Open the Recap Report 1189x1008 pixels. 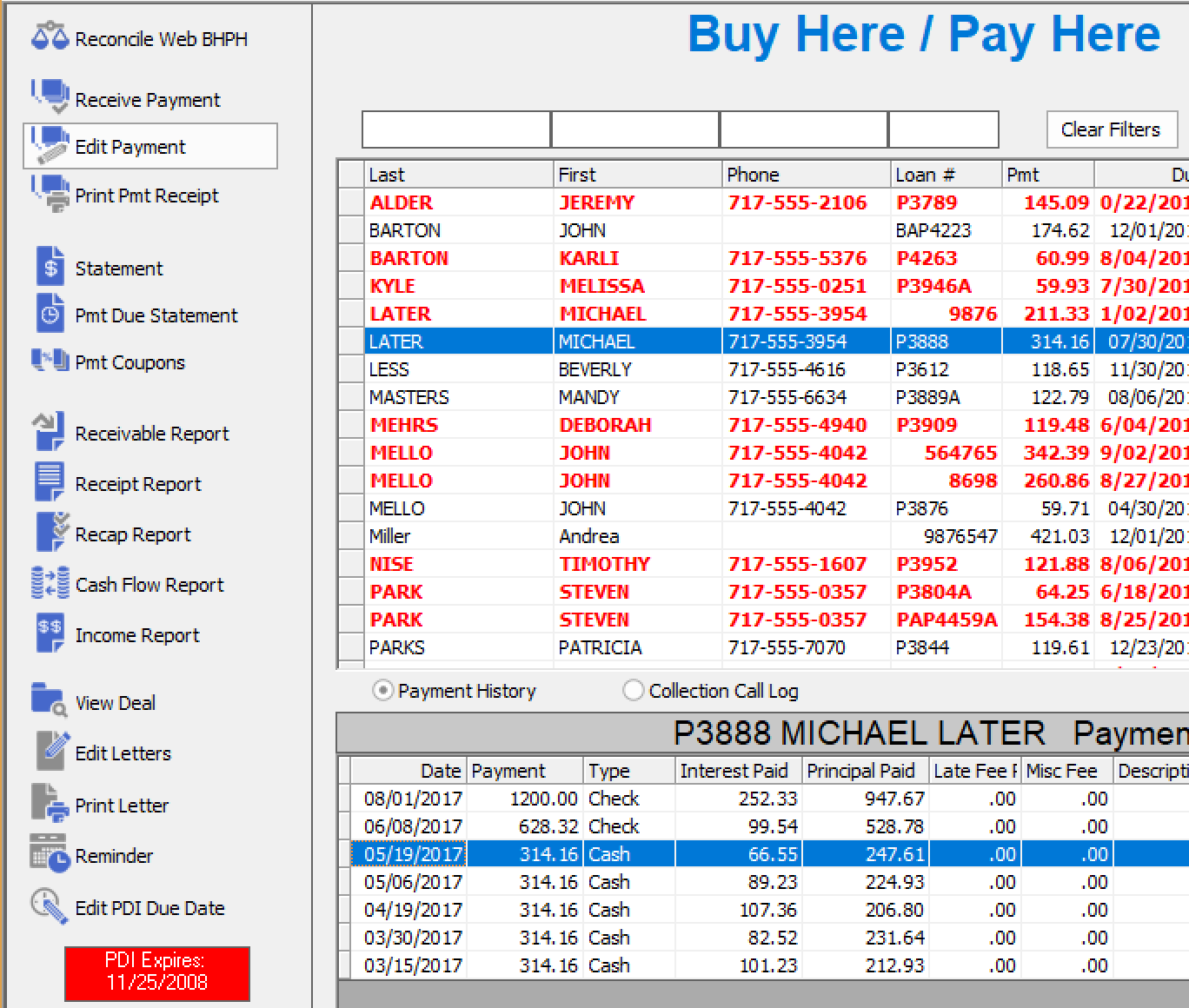[132, 534]
